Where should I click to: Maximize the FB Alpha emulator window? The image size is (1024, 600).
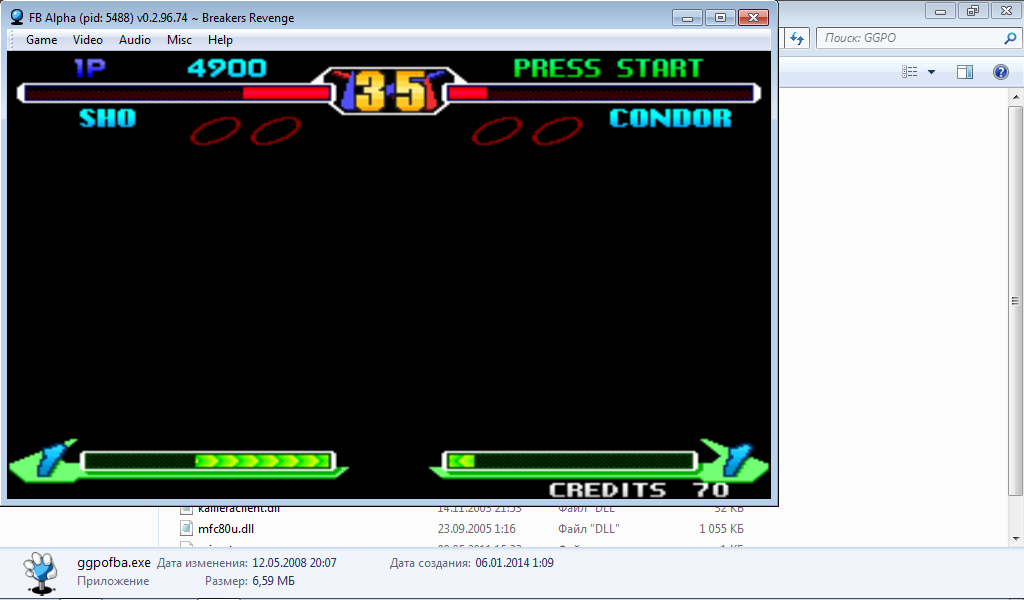(x=719, y=17)
